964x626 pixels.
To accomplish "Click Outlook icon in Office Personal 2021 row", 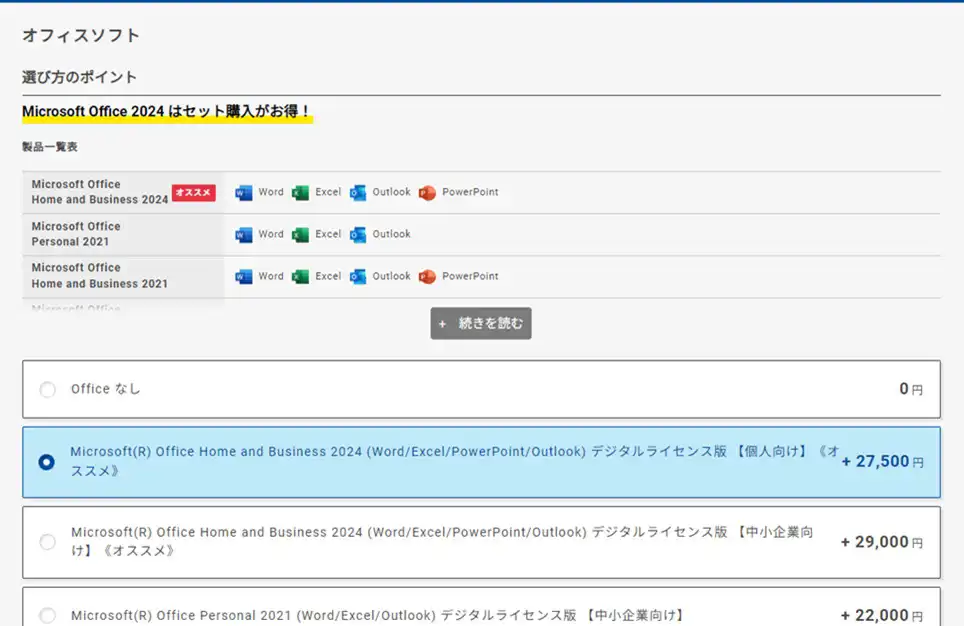I will point(358,234).
